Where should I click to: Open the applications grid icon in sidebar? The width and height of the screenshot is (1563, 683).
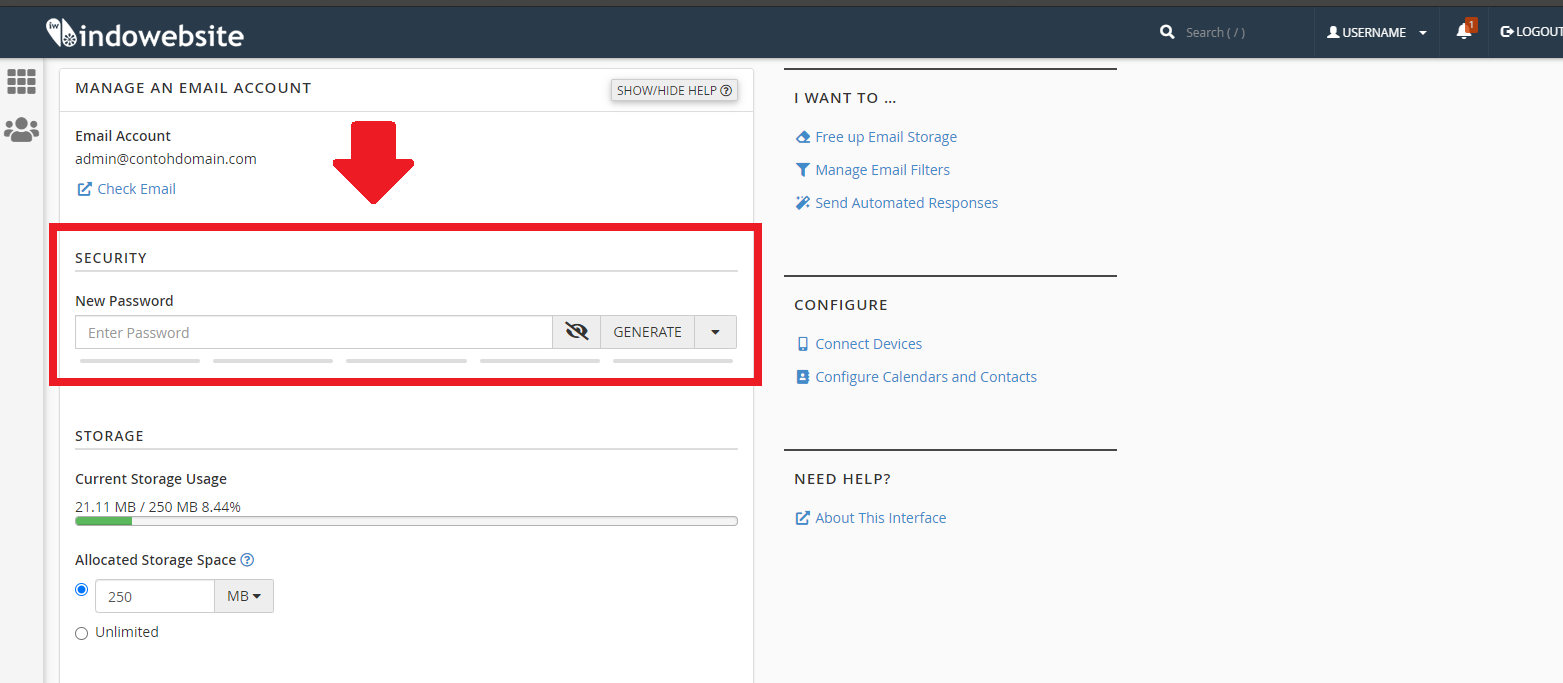(21, 82)
